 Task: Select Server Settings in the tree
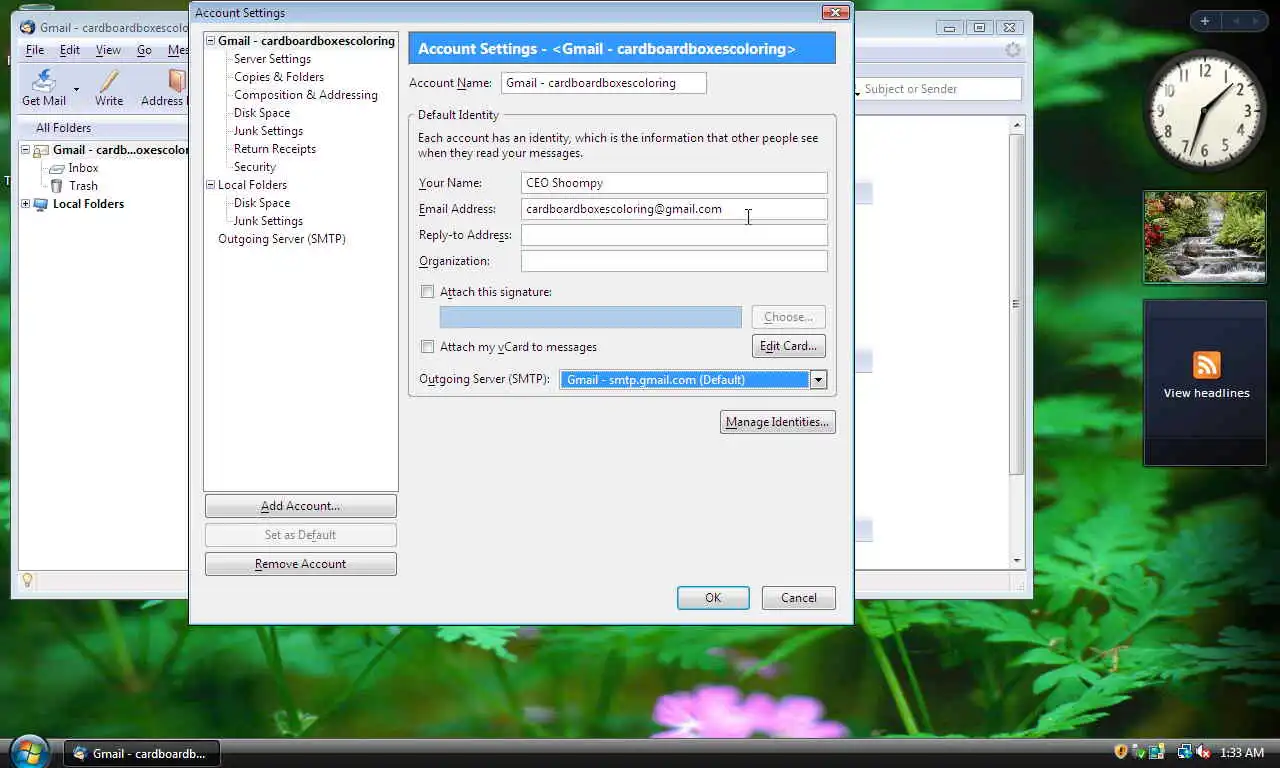[272, 59]
